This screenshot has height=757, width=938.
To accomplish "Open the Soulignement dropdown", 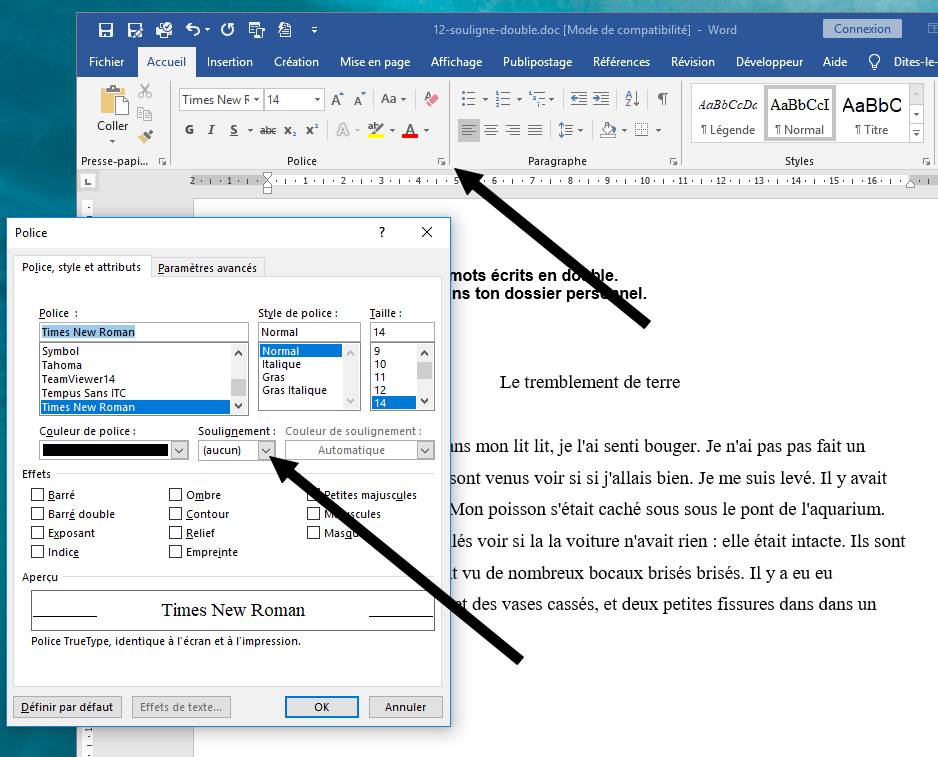I will click(266, 451).
